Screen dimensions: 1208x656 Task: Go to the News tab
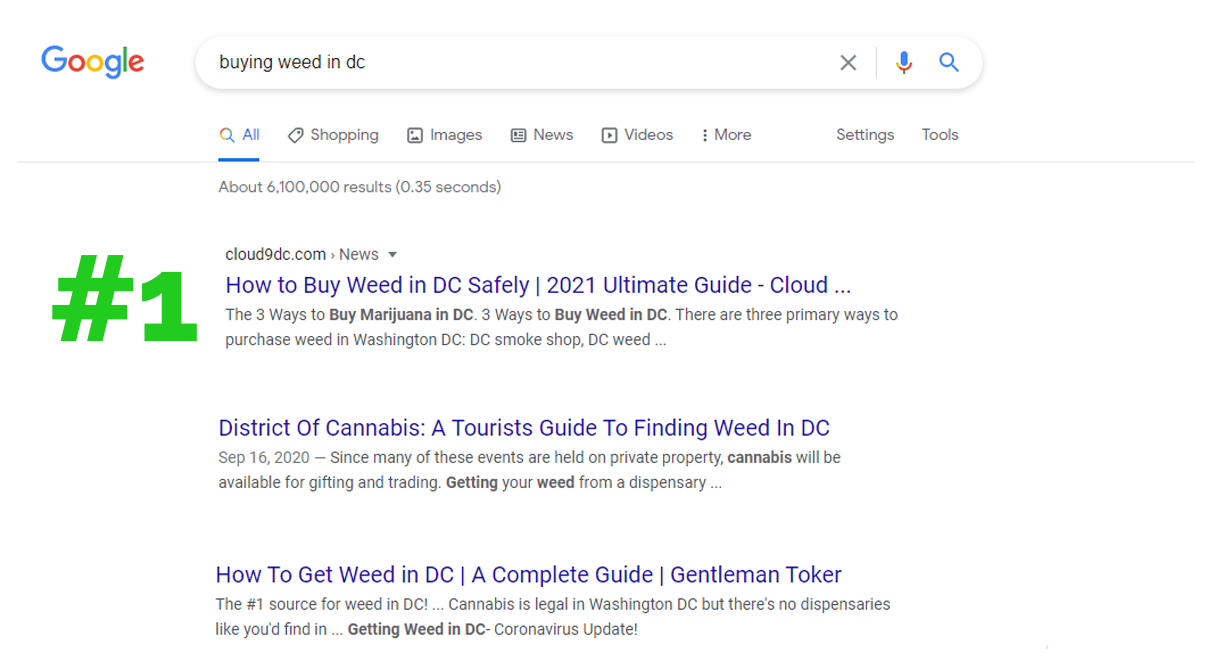coord(542,135)
